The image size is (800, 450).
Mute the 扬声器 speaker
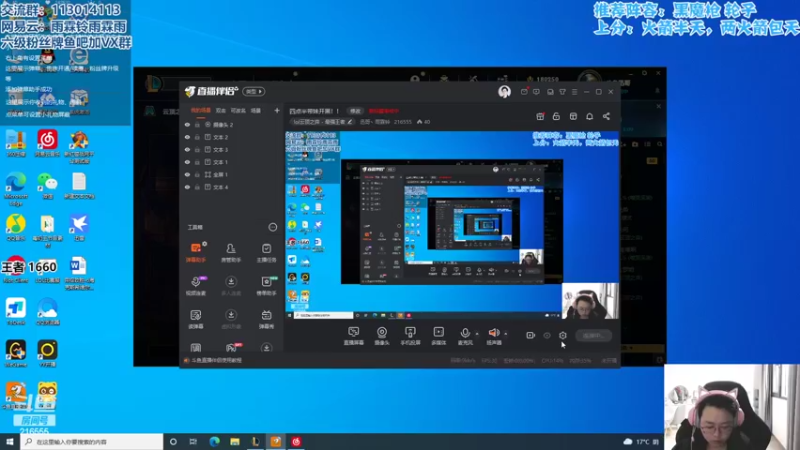[x=494, y=336]
